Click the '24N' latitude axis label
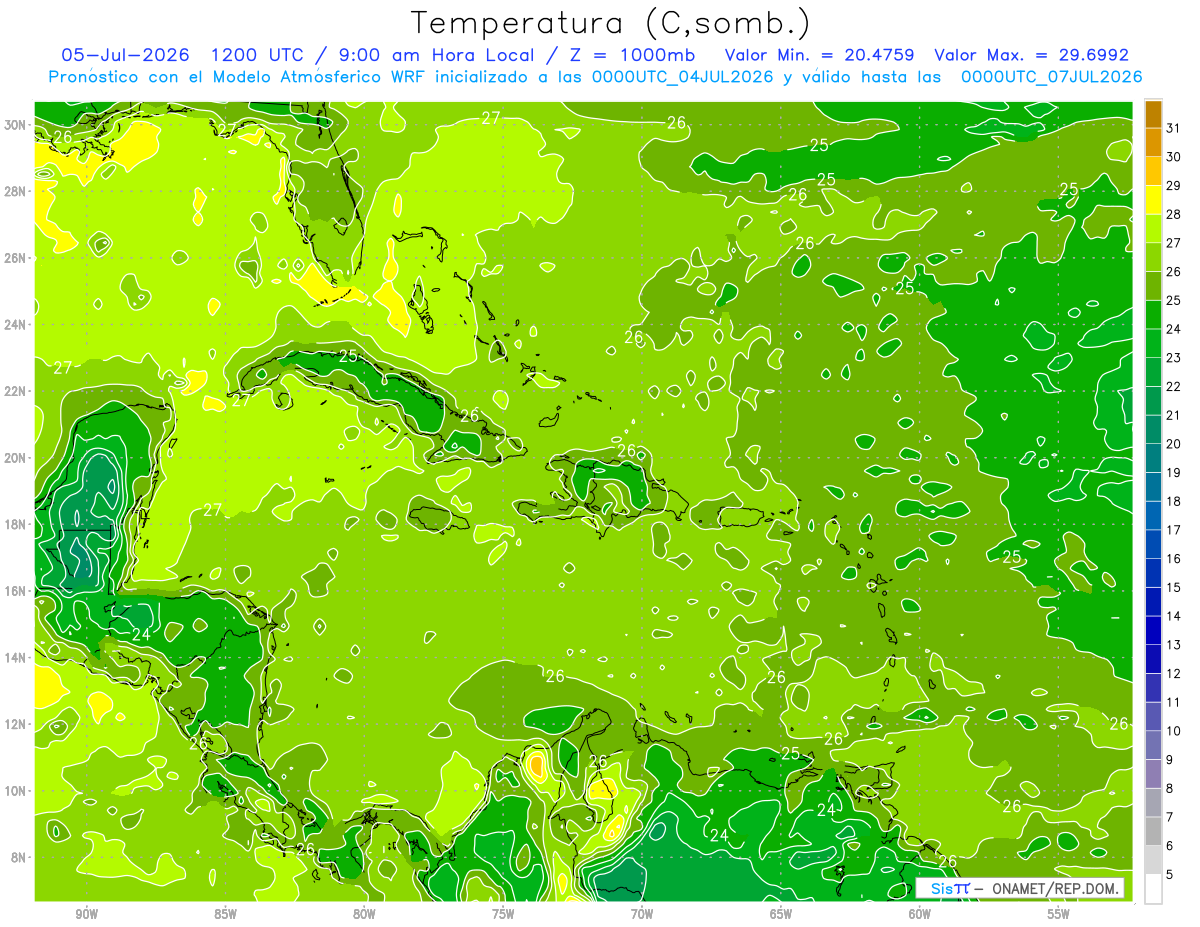The height and width of the screenshot is (927, 1200). tap(16, 324)
